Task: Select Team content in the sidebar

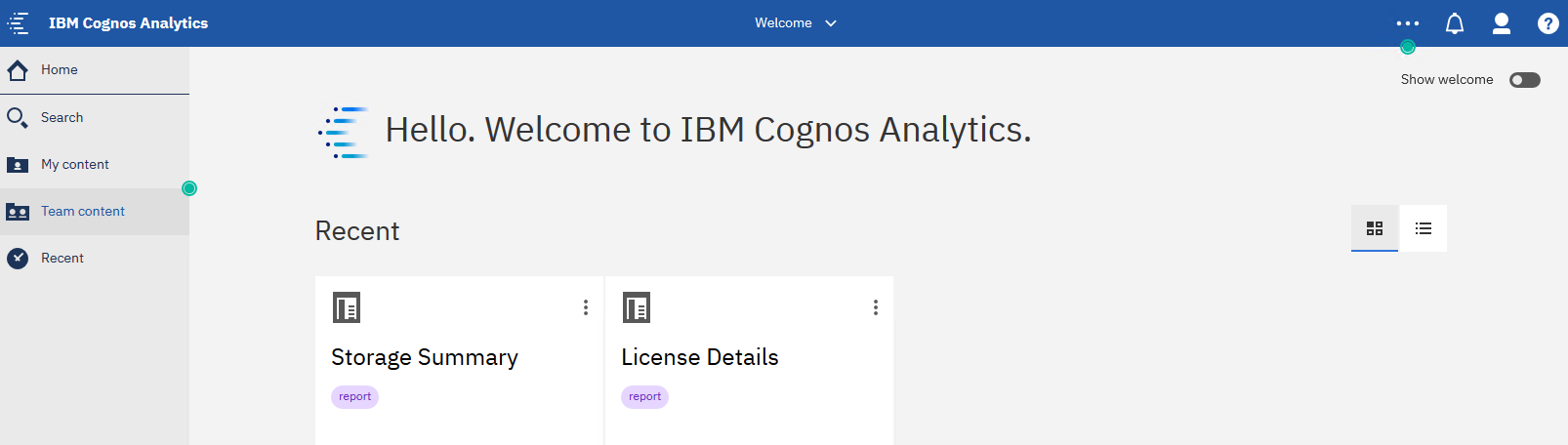Action: pos(83,212)
